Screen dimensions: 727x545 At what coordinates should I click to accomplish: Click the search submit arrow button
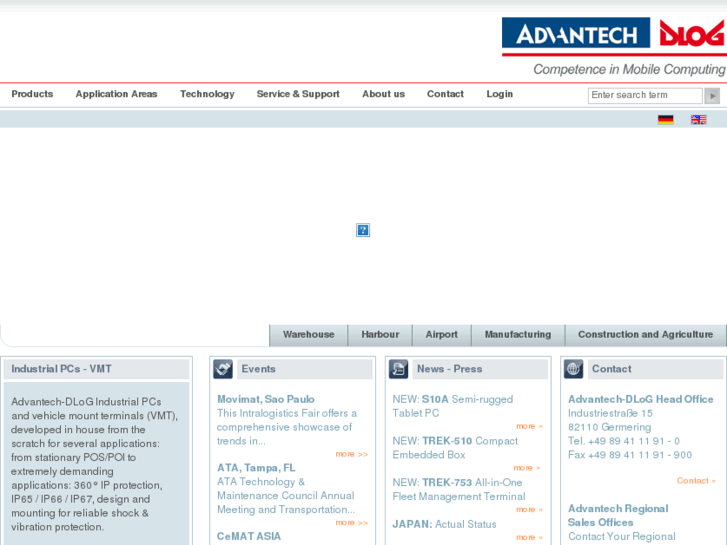point(712,96)
